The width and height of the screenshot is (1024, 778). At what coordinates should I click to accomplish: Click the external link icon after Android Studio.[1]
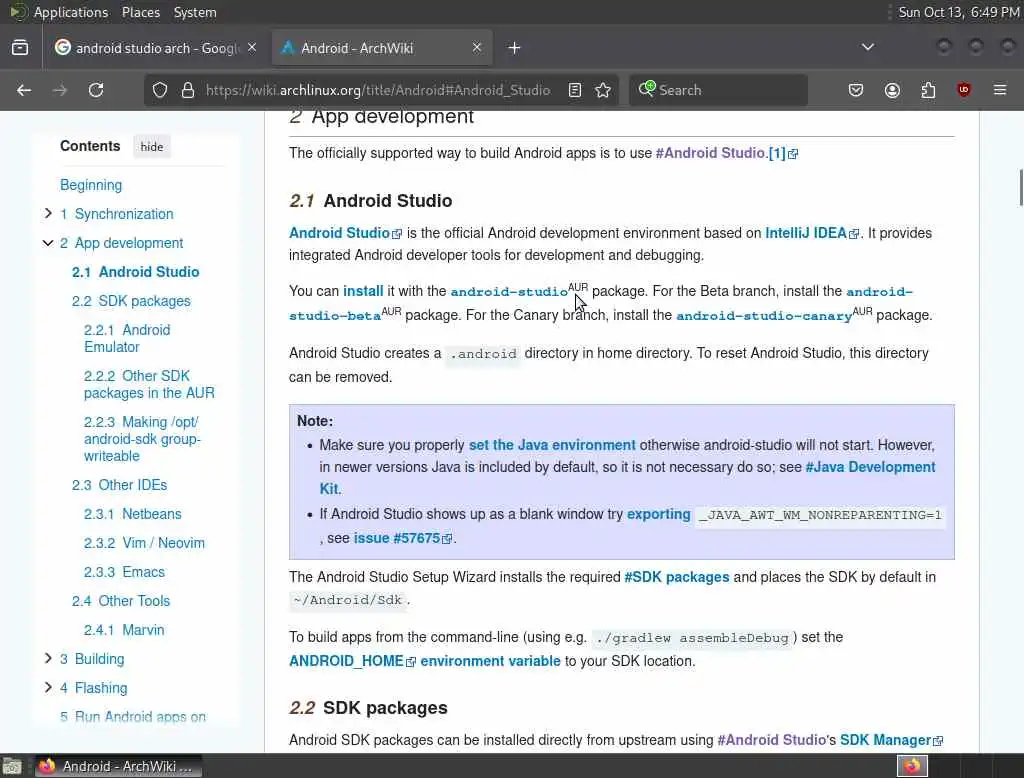point(793,154)
